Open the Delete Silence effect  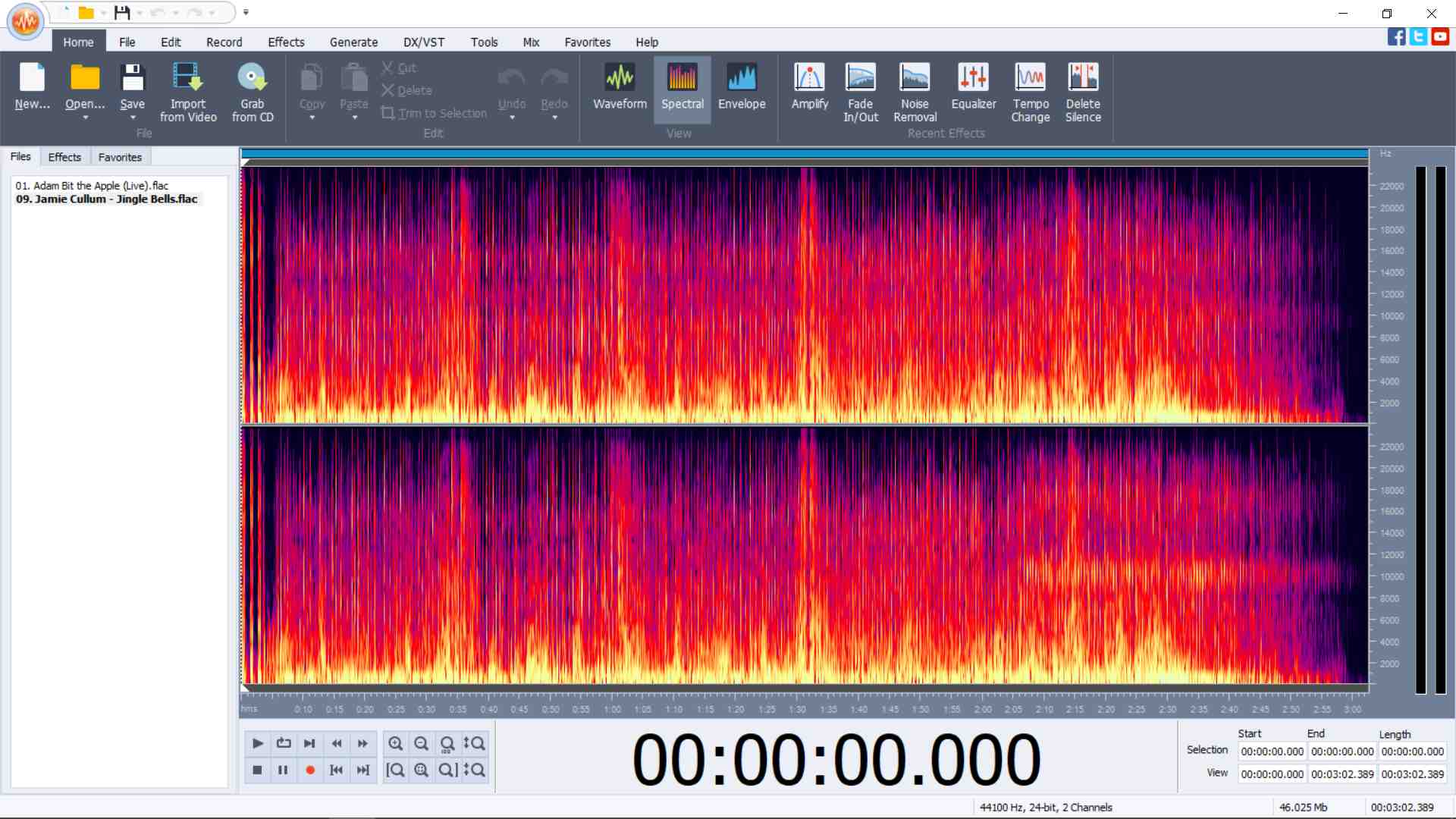click(x=1083, y=92)
